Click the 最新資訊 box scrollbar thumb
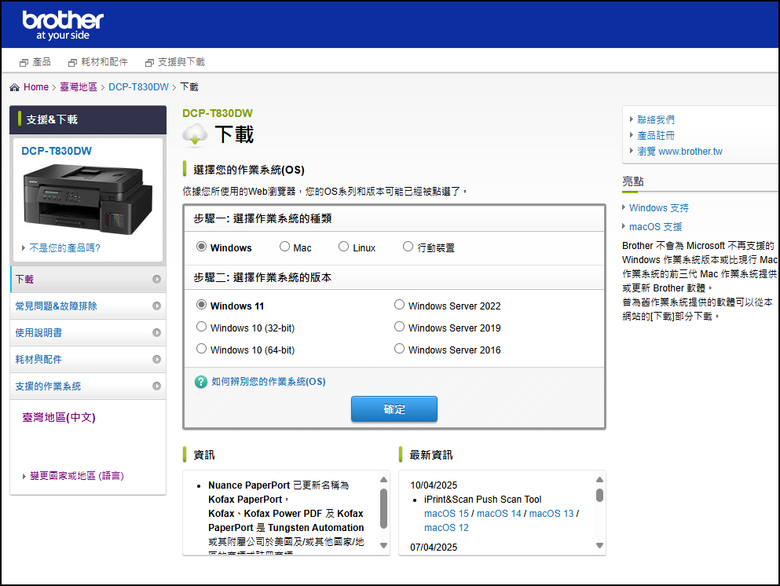 [x=599, y=495]
